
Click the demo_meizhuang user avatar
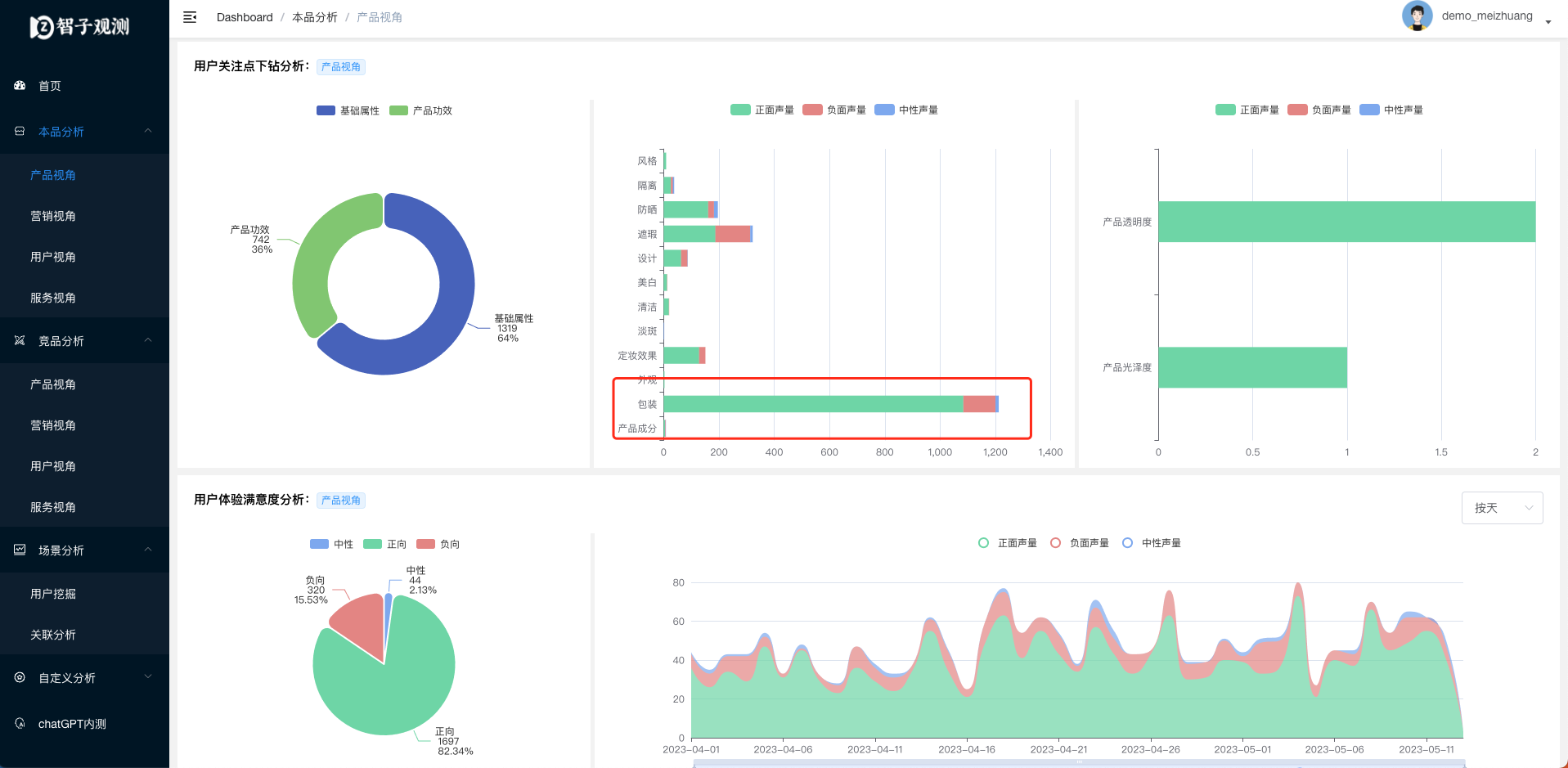[x=1417, y=16]
